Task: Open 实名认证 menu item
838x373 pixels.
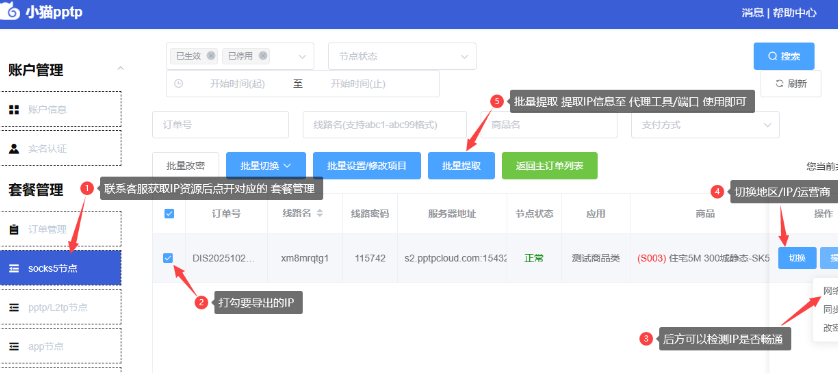Action: point(60,149)
